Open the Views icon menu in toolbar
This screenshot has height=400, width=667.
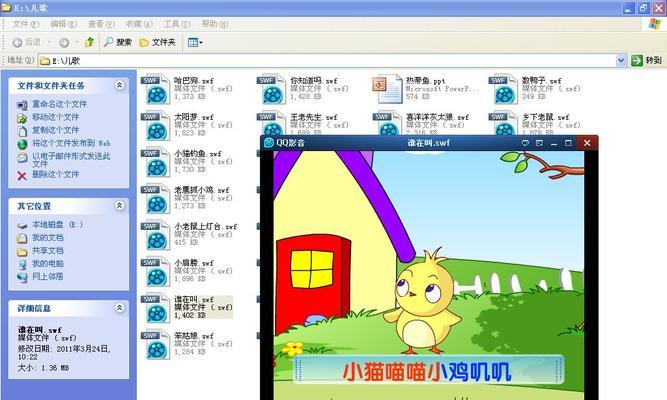(x=195, y=42)
